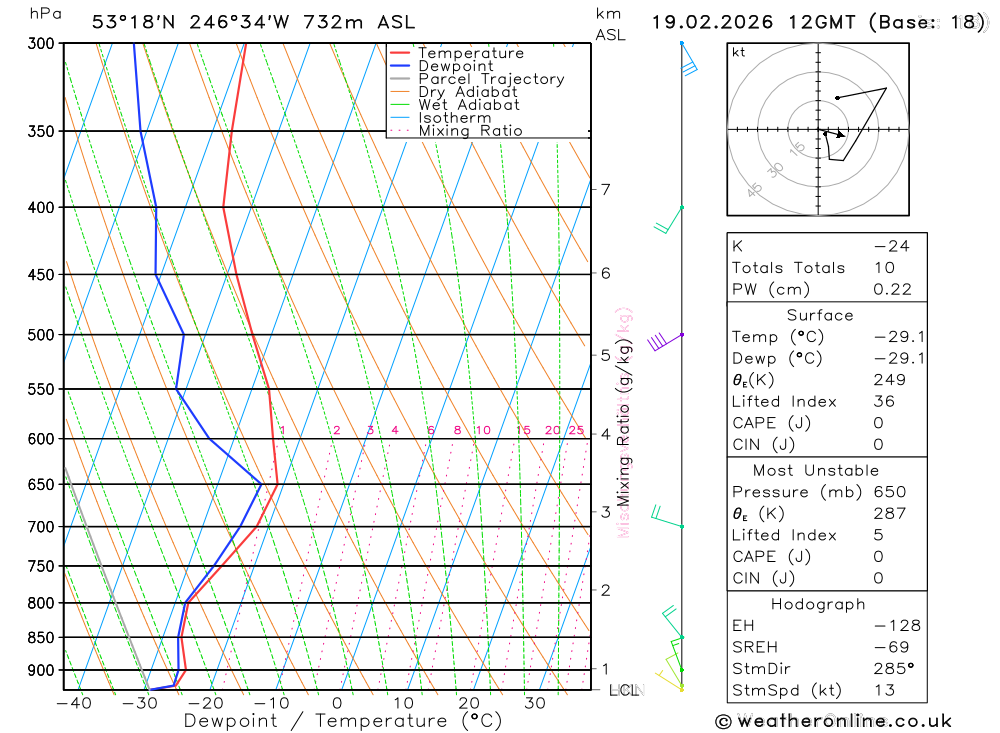Image resolution: width=1000 pixels, height=733 pixels.
Task: Click the EH value -128
Action: pos(897,626)
